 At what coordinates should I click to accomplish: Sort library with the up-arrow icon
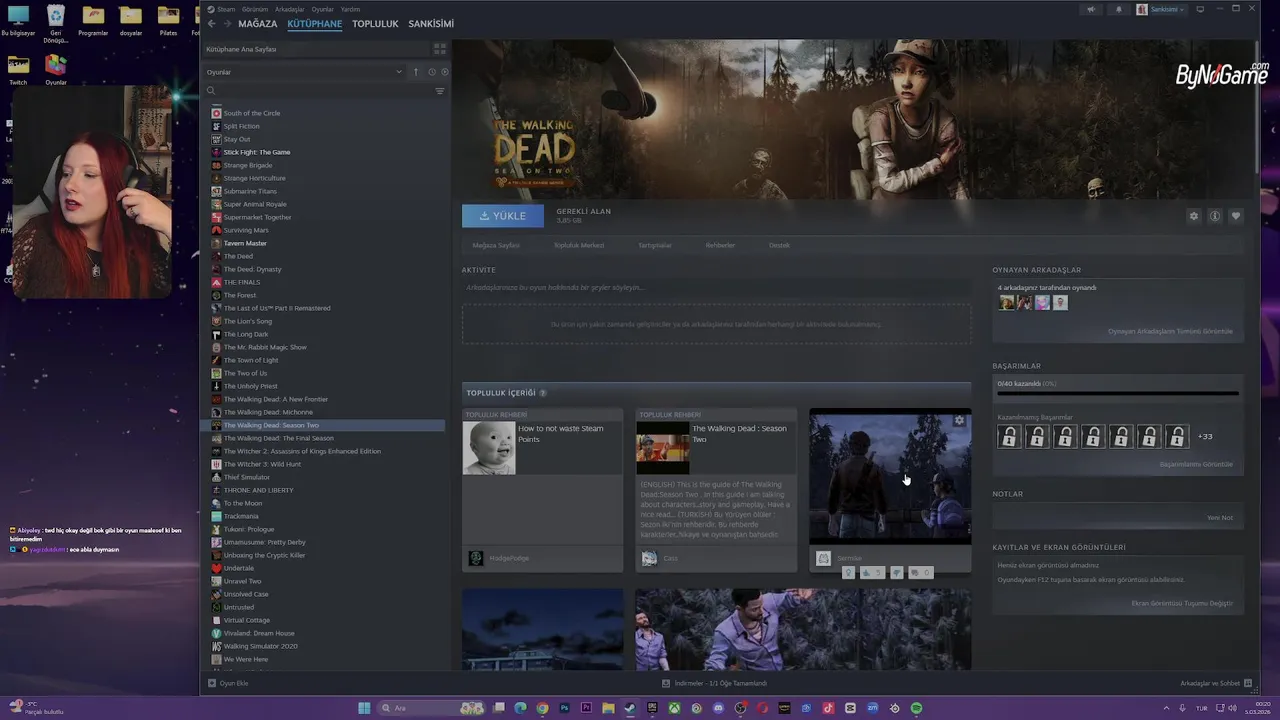[x=416, y=72]
